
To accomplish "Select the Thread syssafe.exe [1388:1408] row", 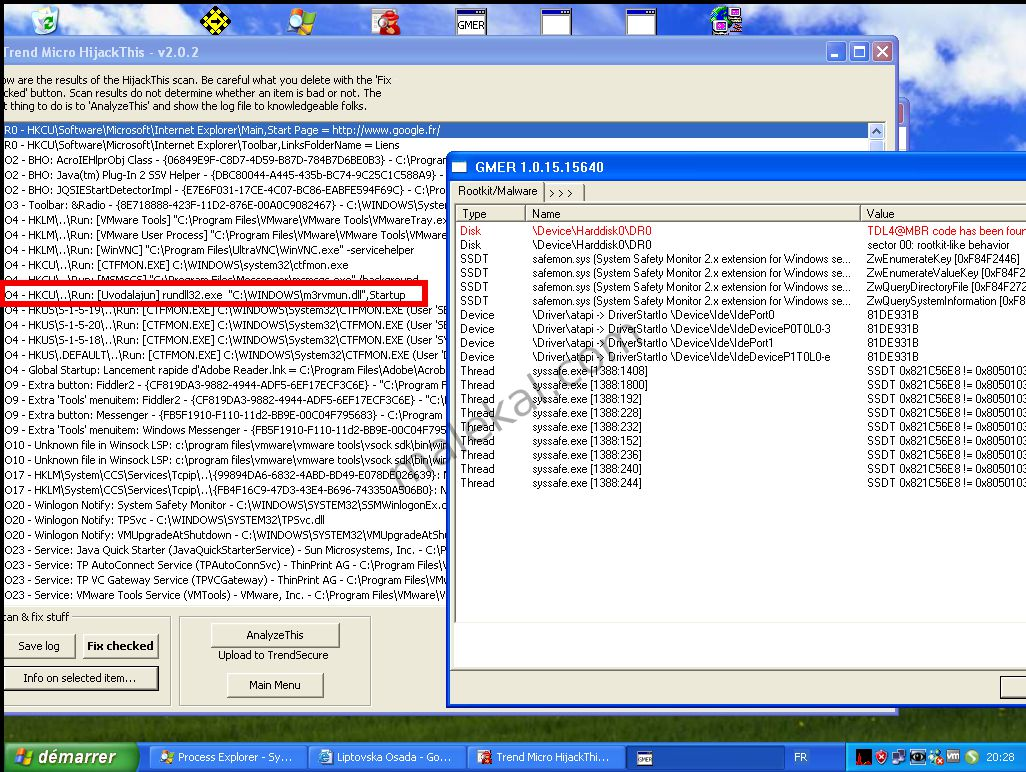I will click(741, 371).
